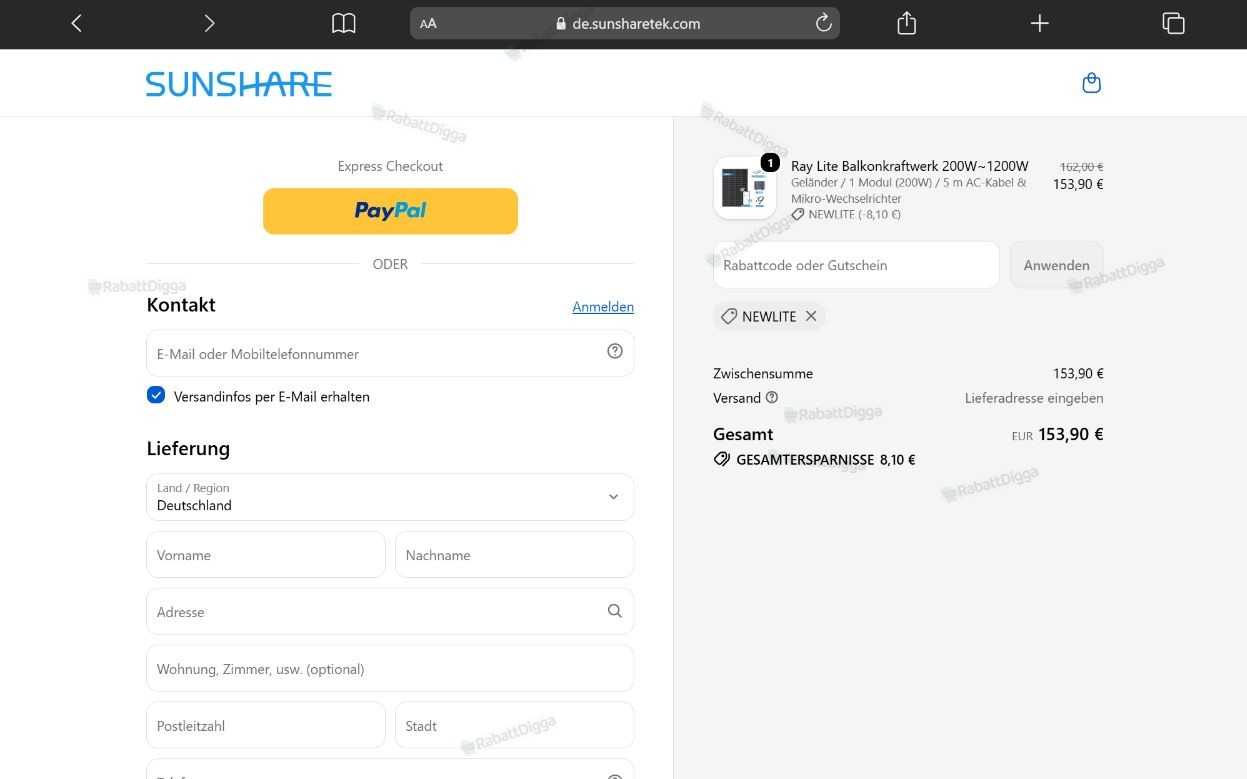
Task: Show all open tabs overview icon
Action: point(1174,23)
